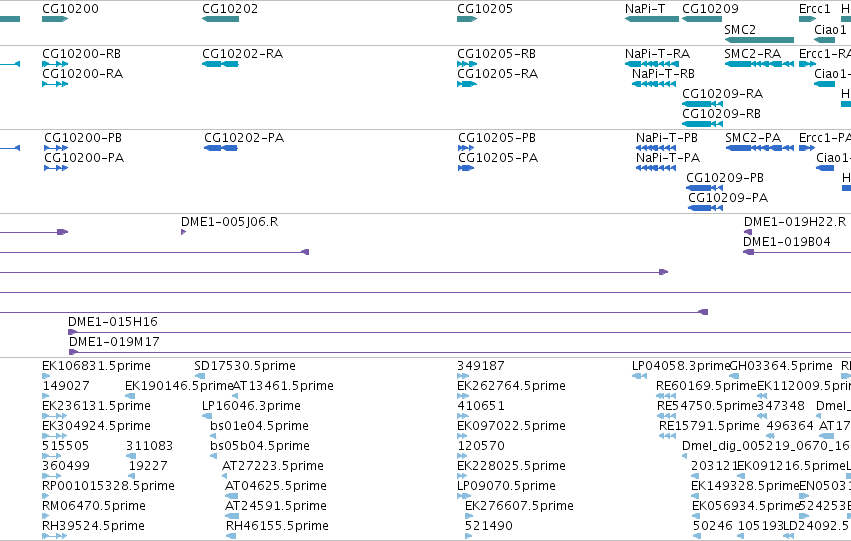Image resolution: width=851 pixels, height=541 pixels.
Task: Select the CG10209-RA transcript label
Action: (x=722, y=94)
